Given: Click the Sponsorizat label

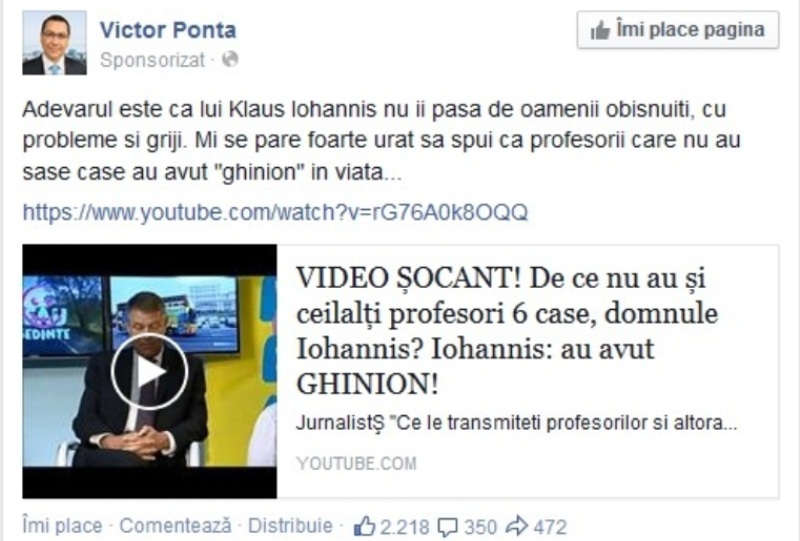Looking at the screenshot, I should pyautogui.click(x=153, y=60).
